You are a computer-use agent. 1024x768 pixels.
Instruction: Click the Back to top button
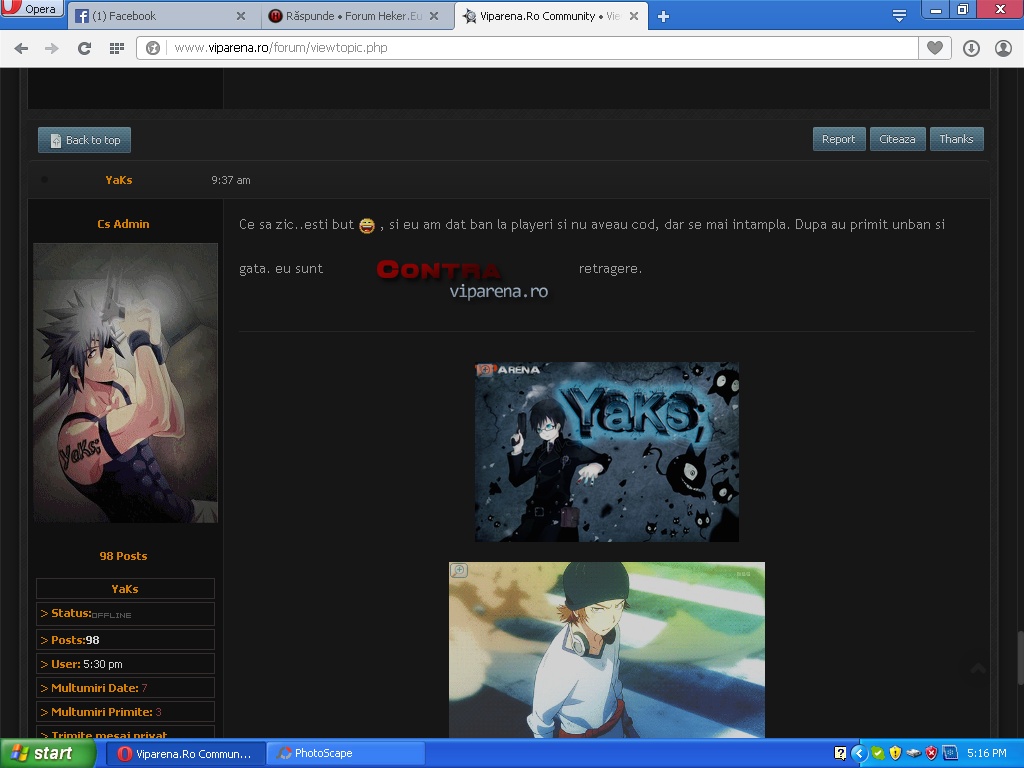(x=84, y=140)
